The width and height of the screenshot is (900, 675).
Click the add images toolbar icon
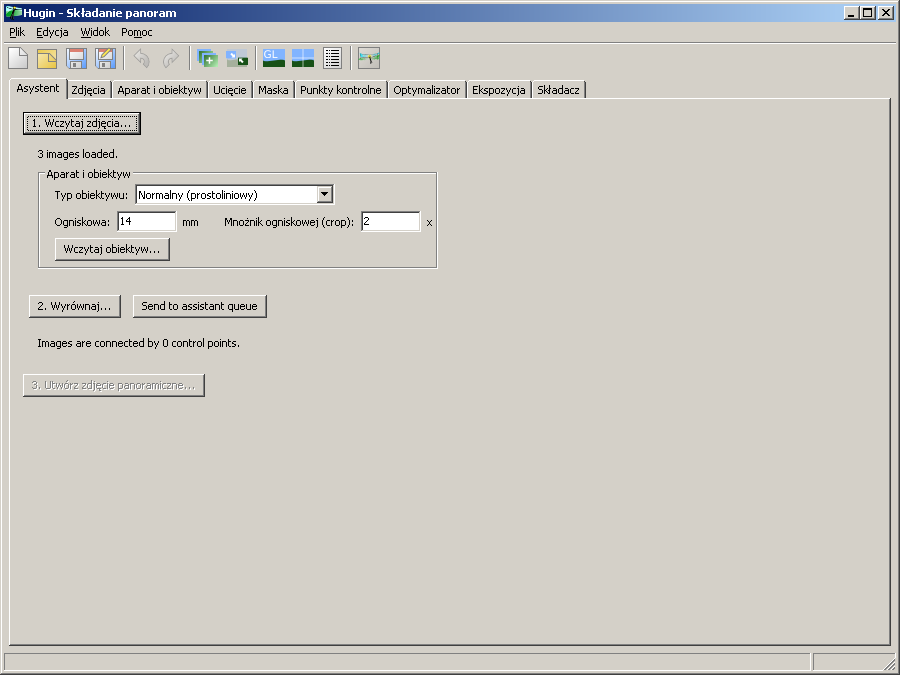point(207,58)
